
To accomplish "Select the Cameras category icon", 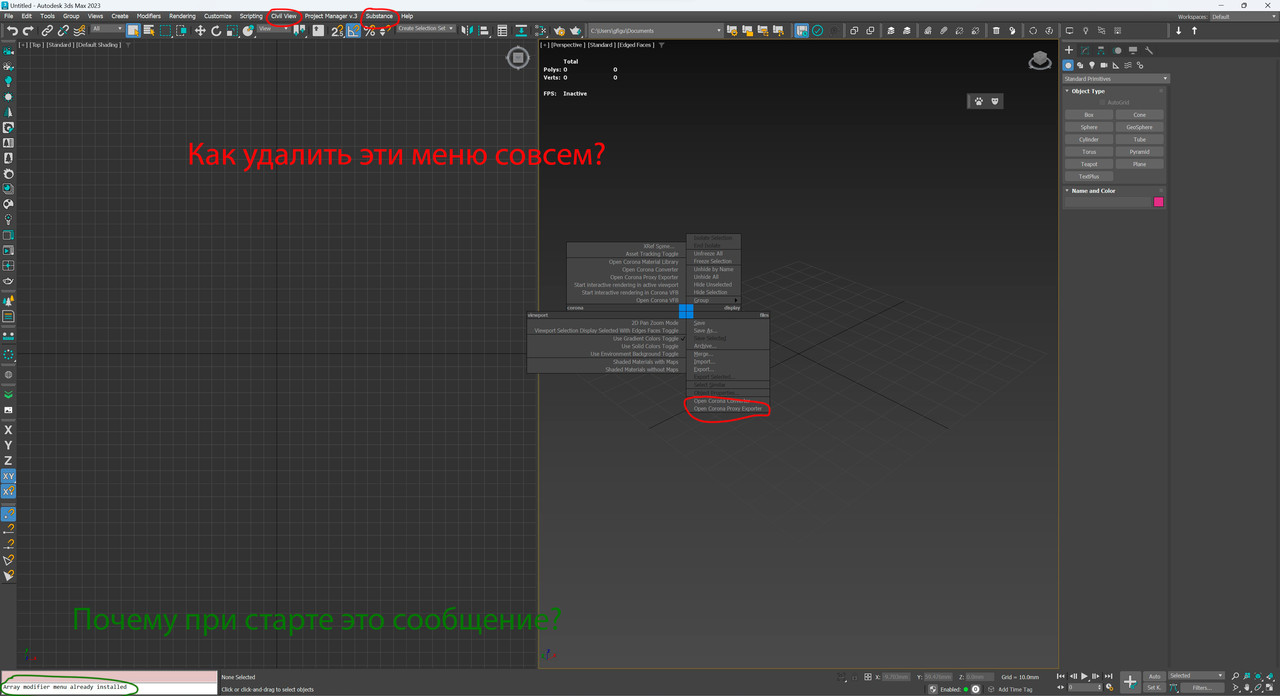I will click(1104, 65).
